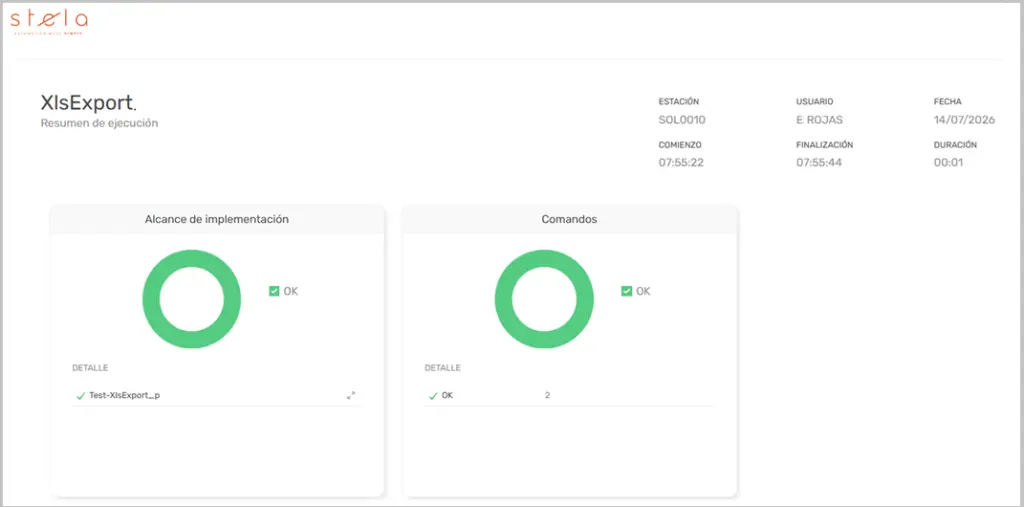Click the XlsExport title
This screenshot has width=1024, height=507.
88,103
